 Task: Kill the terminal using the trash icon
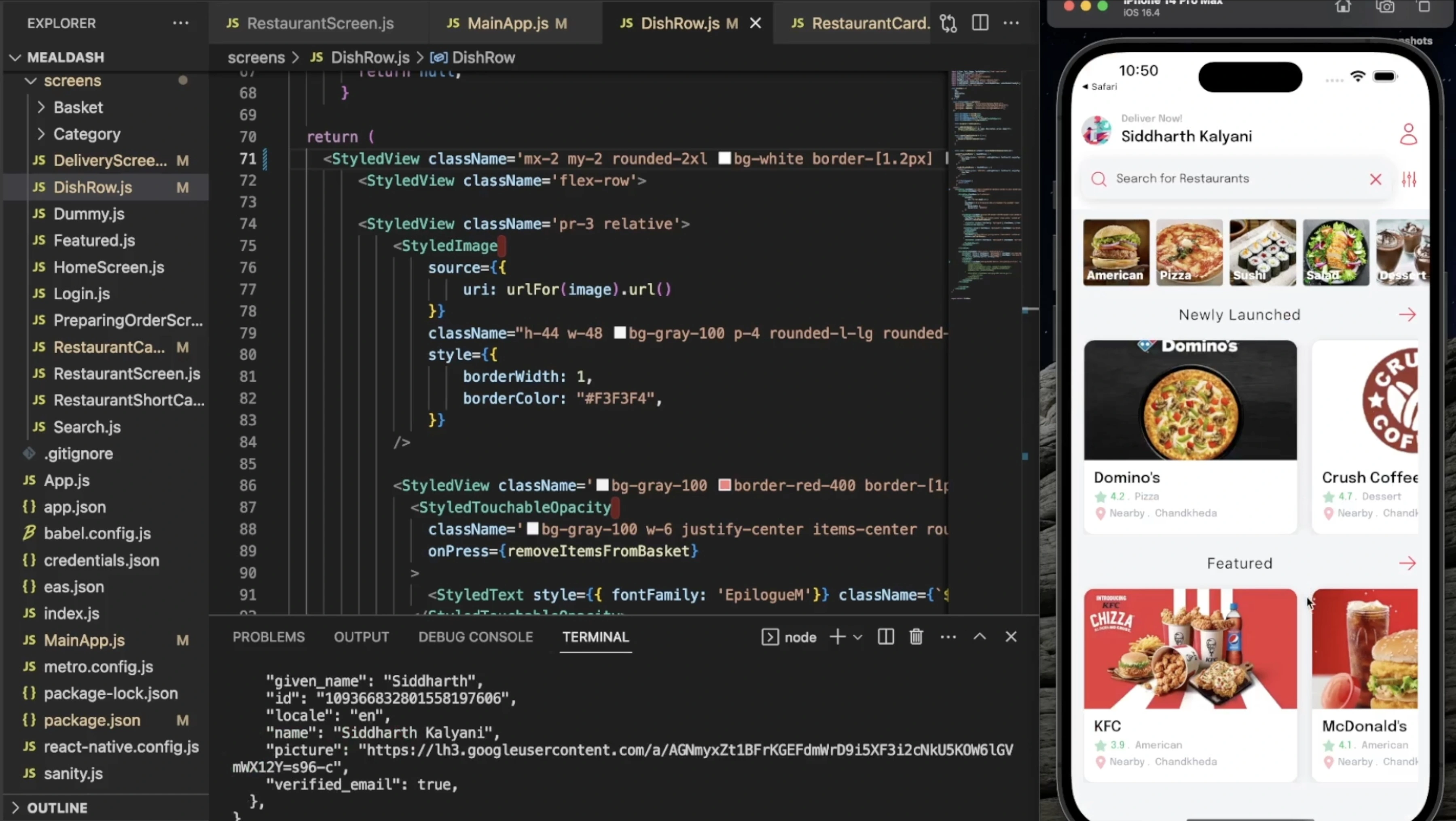pos(916,636)
